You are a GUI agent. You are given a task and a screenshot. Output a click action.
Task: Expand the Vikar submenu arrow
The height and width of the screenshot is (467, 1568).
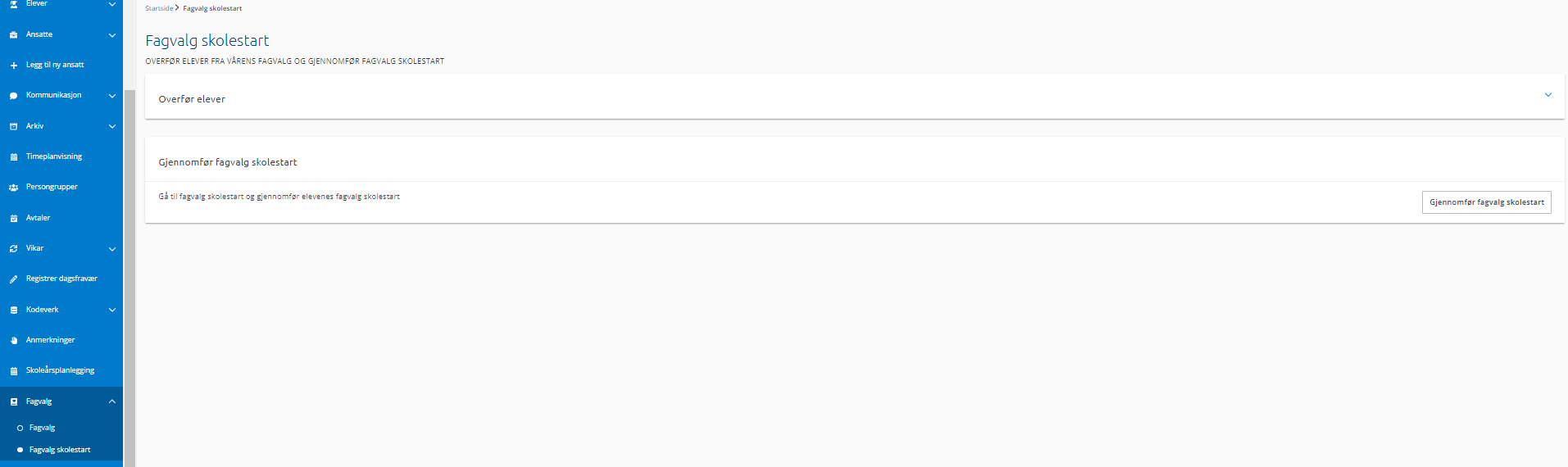tap(112, 249)
